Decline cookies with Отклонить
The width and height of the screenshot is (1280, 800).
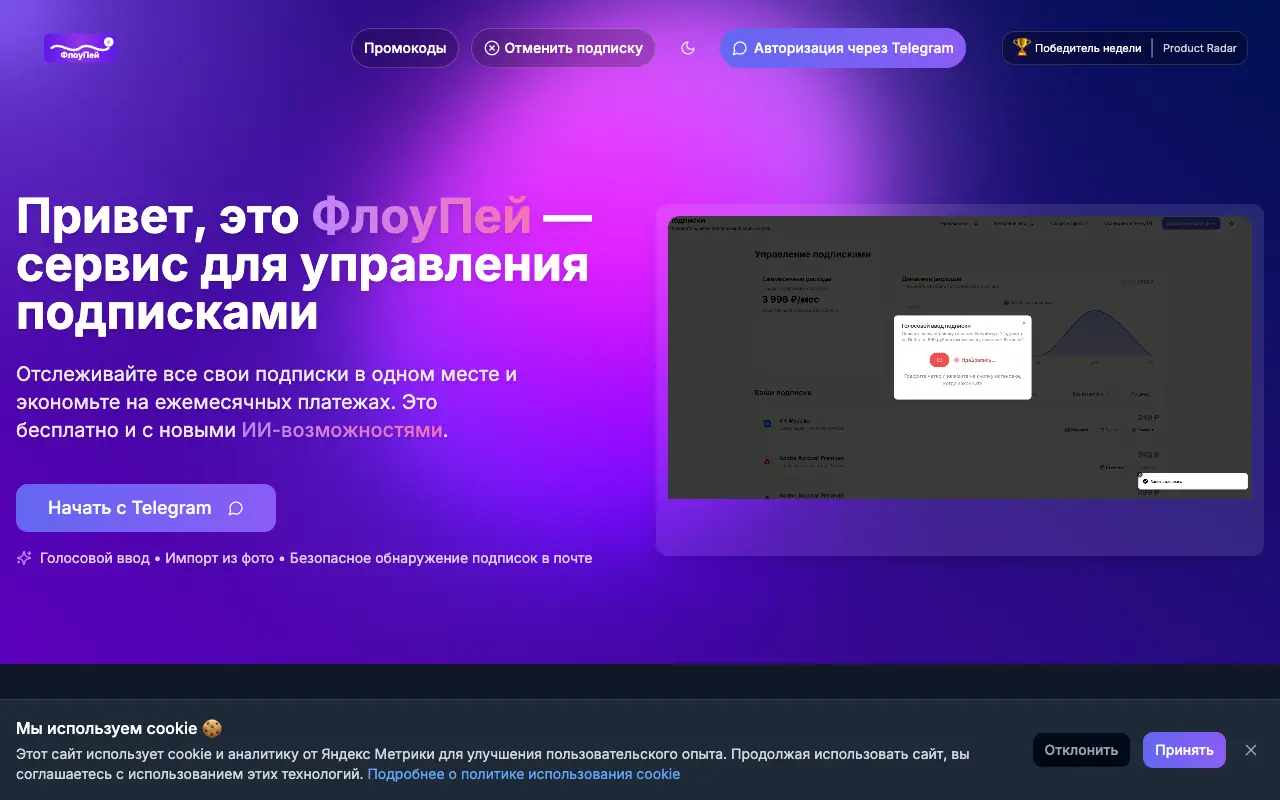tap(1081, 750)
